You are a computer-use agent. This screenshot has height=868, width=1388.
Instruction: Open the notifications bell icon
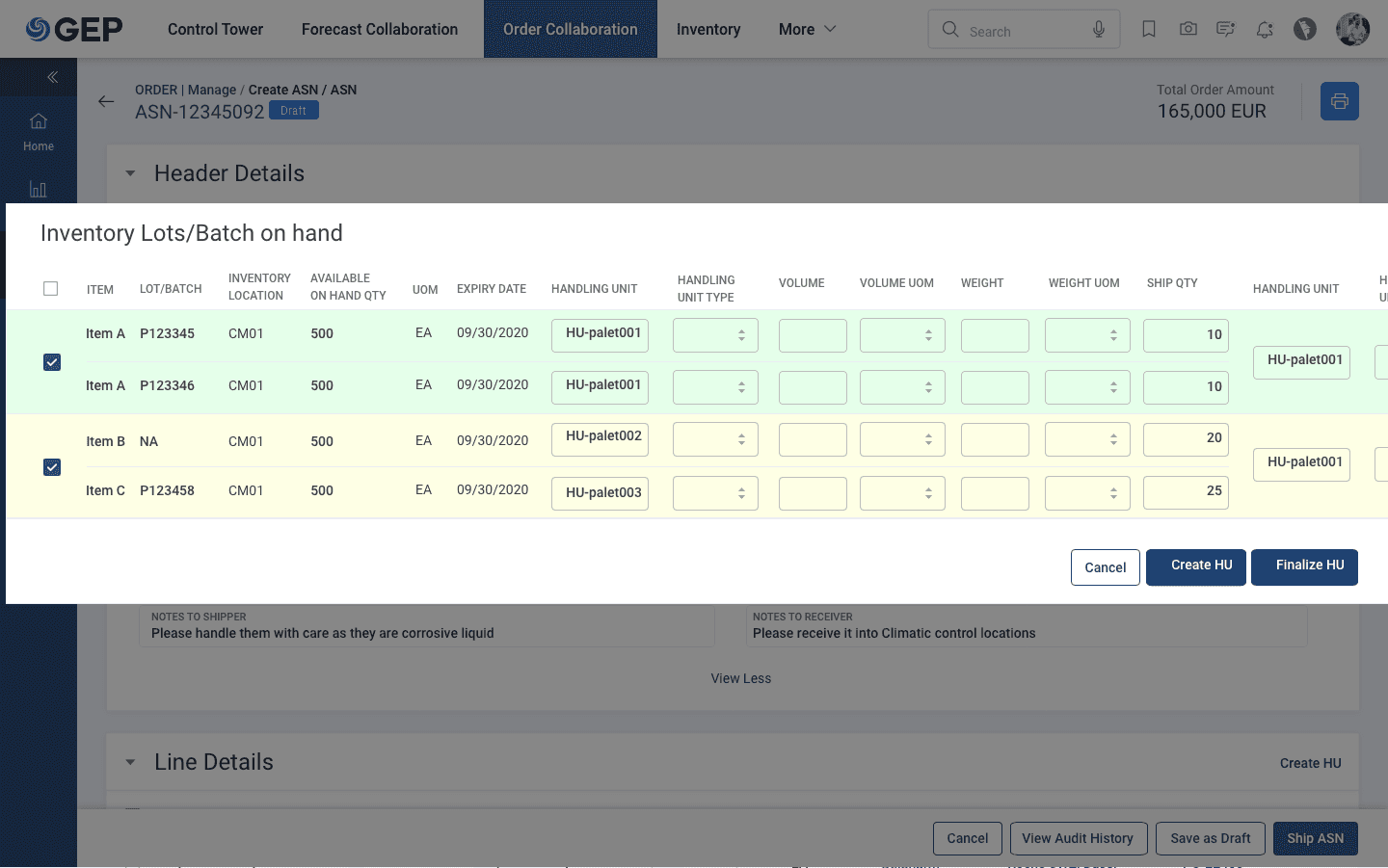pyautogui.click(x=1265, y=30)
